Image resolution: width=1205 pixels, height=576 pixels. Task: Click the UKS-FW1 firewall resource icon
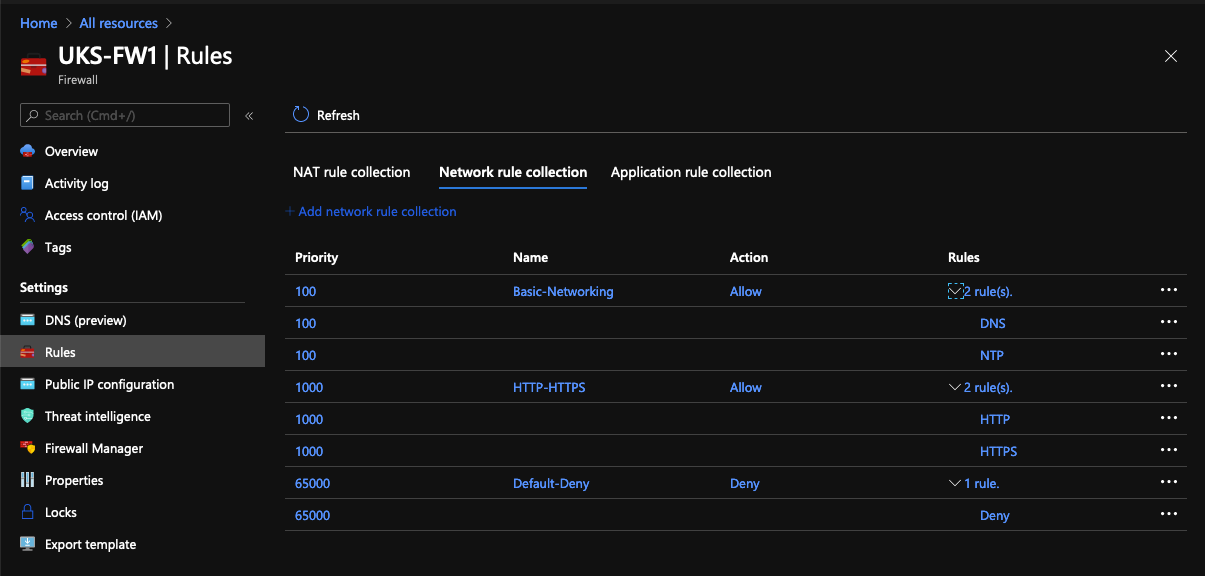point(34,66)
